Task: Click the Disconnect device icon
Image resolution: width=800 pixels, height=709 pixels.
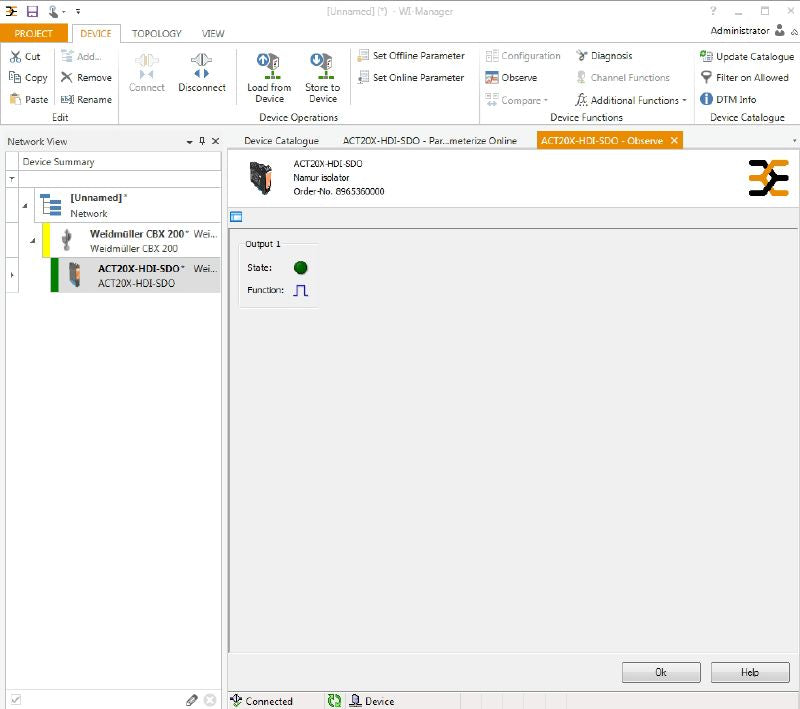Action: click(202, 67)
